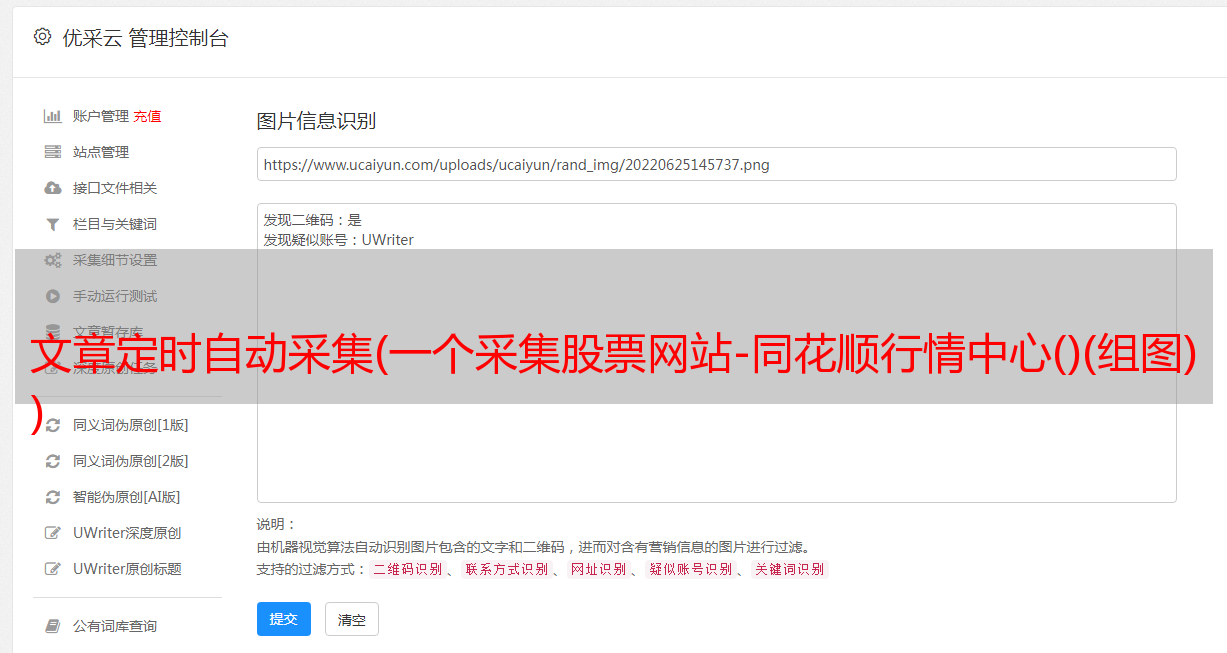This screenshot has width=1227, height=653.
Task: Click the gears icon for 采集细节设置
Action: 53,260
